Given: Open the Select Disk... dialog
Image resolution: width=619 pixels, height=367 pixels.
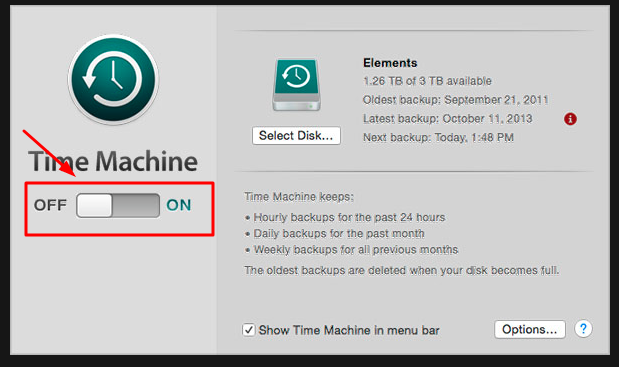Looking at the screenshot, I should (x=296, y=136).
